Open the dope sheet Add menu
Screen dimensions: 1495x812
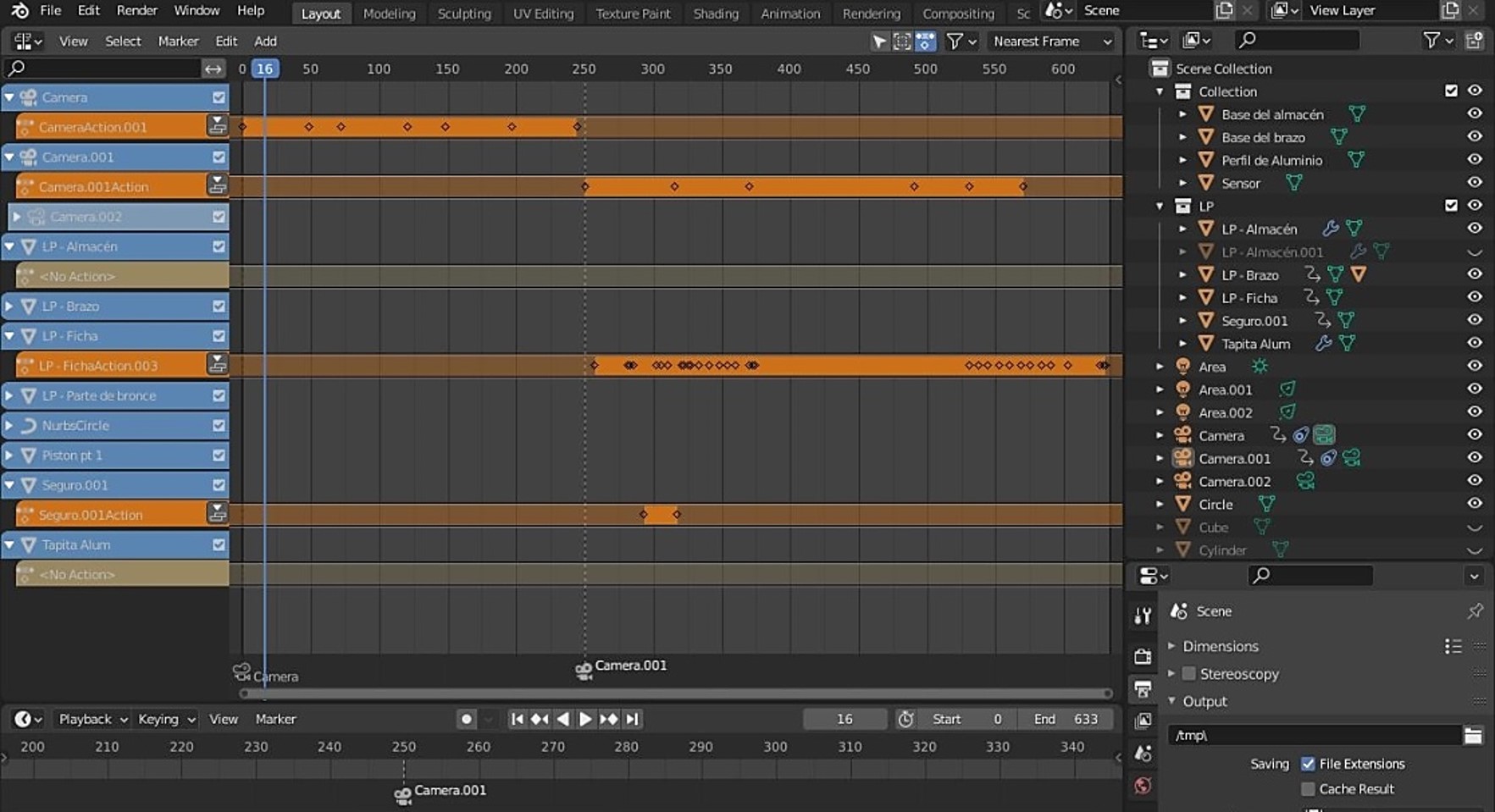(265, 41)
